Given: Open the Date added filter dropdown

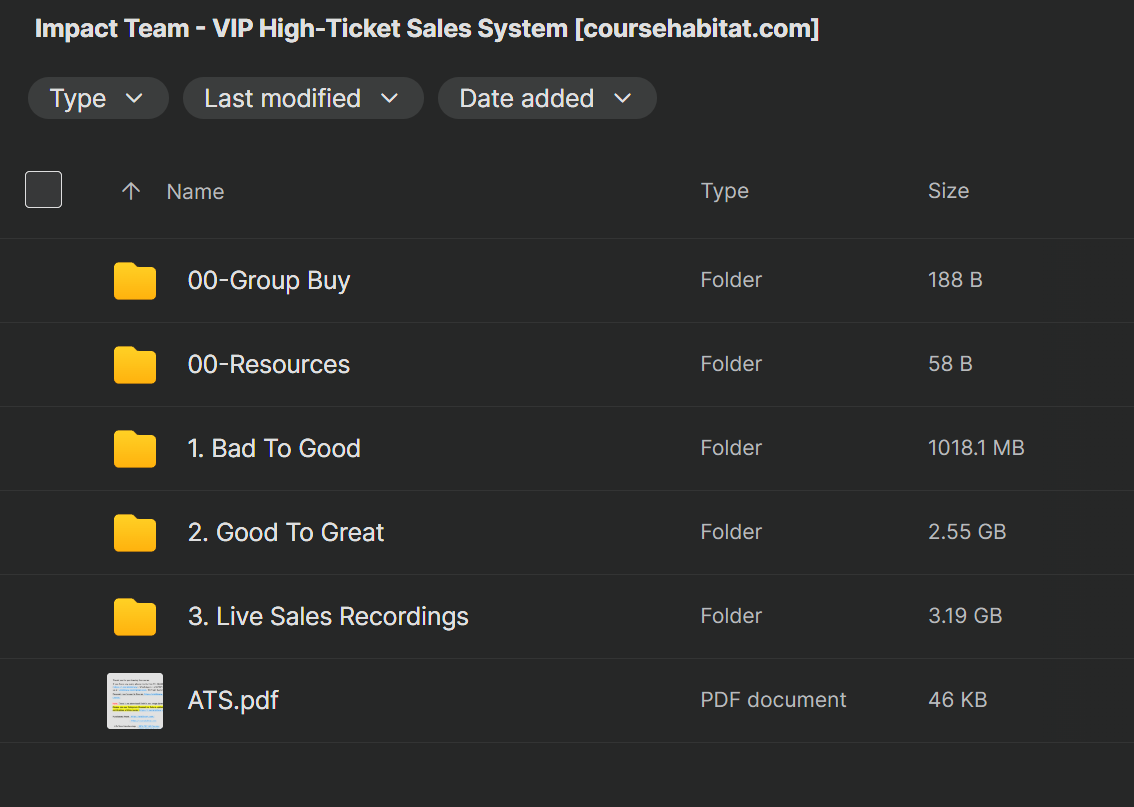Looking at the screenshot, I should pyautogui.click(x=546, y=98).
